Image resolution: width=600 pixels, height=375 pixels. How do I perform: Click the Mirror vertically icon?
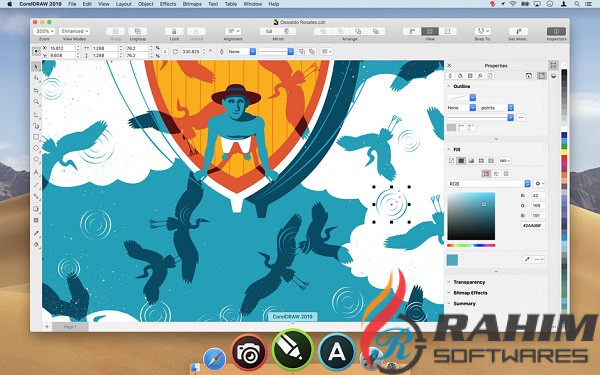point(287,31)
